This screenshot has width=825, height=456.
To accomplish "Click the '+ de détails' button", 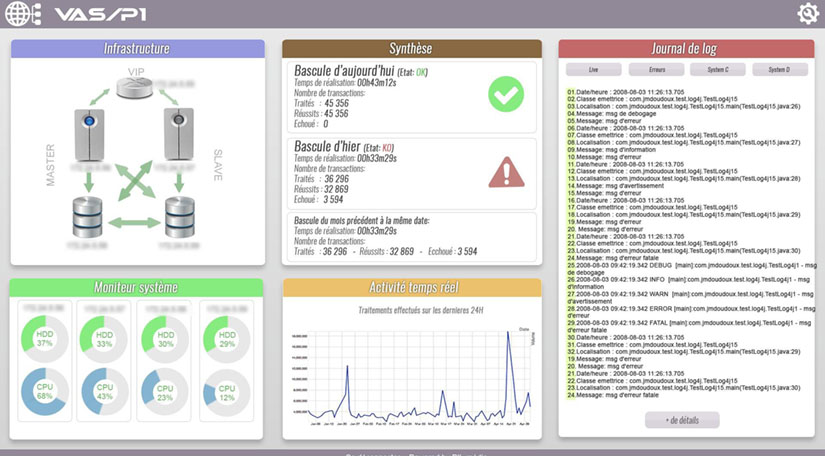I will click(682, 420).
